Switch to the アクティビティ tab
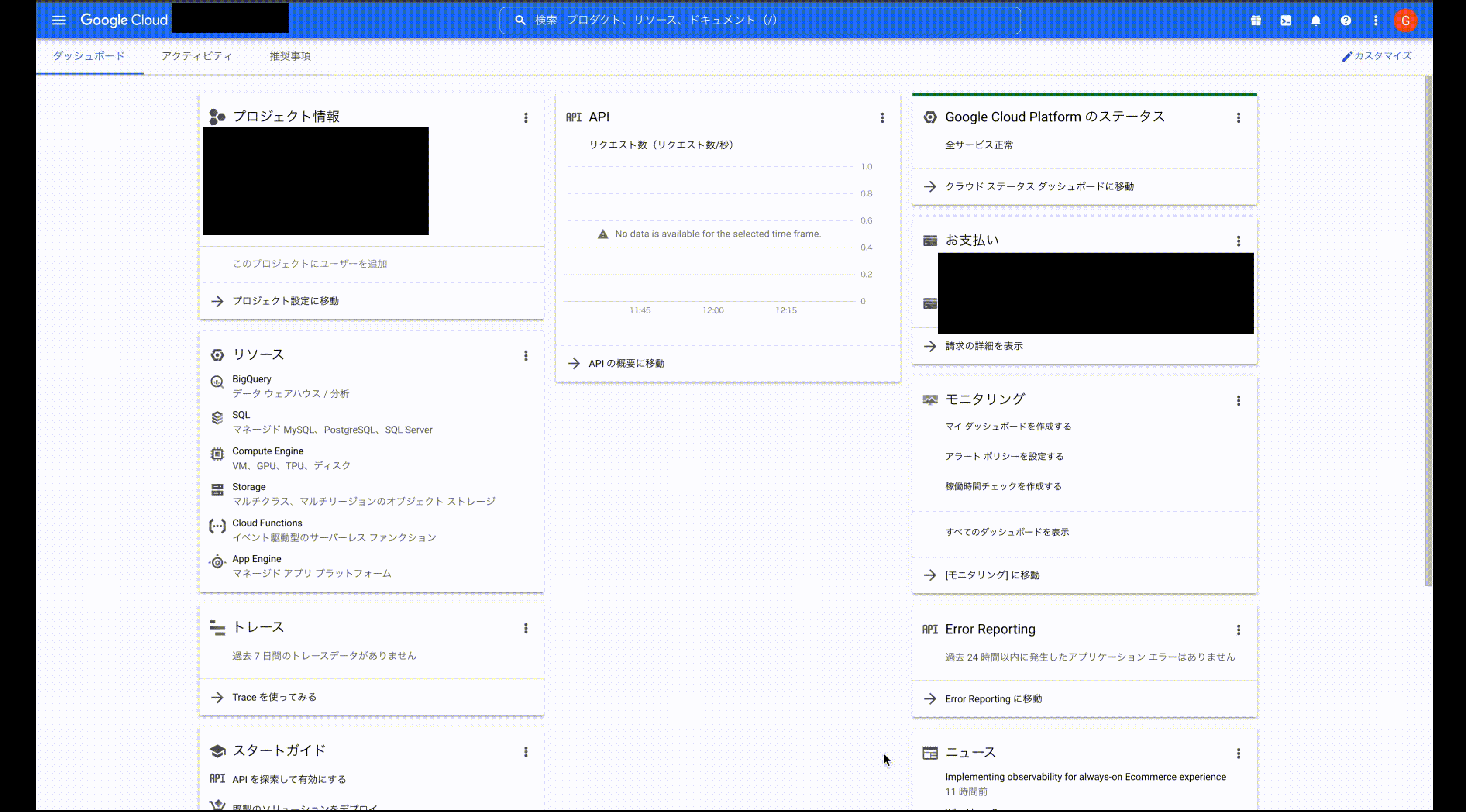Viewport: 1466px width, 812px height. pos(197,56)
